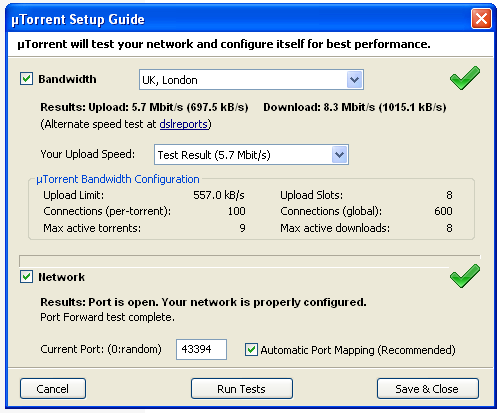Click the Connections (per-torrent) value 100
The width and height of the screenshot is (502, 413).
(236, 211)
